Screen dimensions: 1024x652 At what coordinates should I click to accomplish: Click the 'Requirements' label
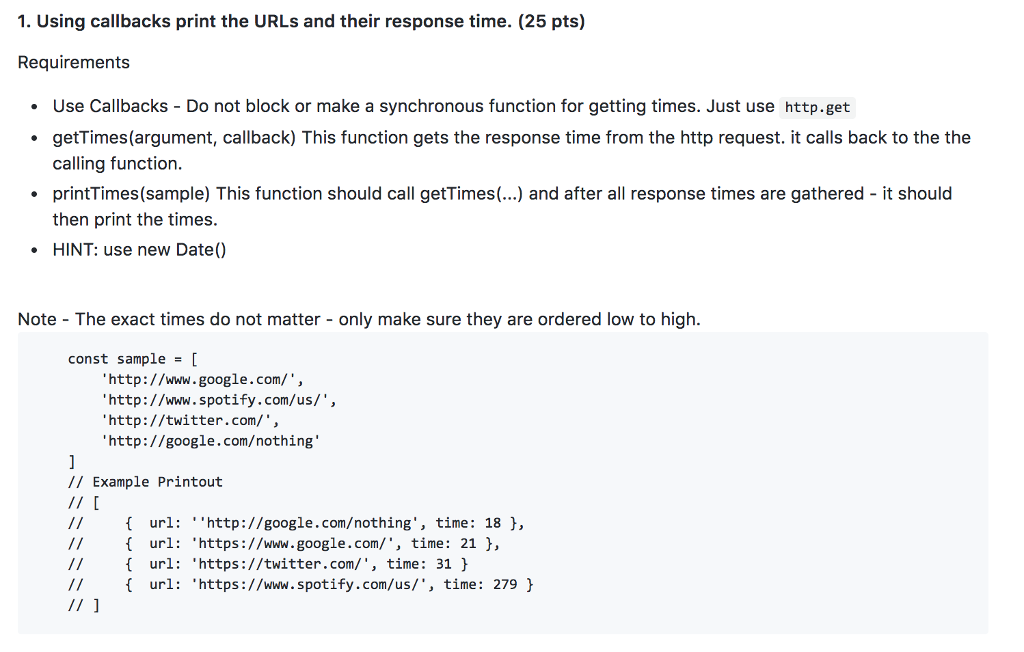coord(74,63)
